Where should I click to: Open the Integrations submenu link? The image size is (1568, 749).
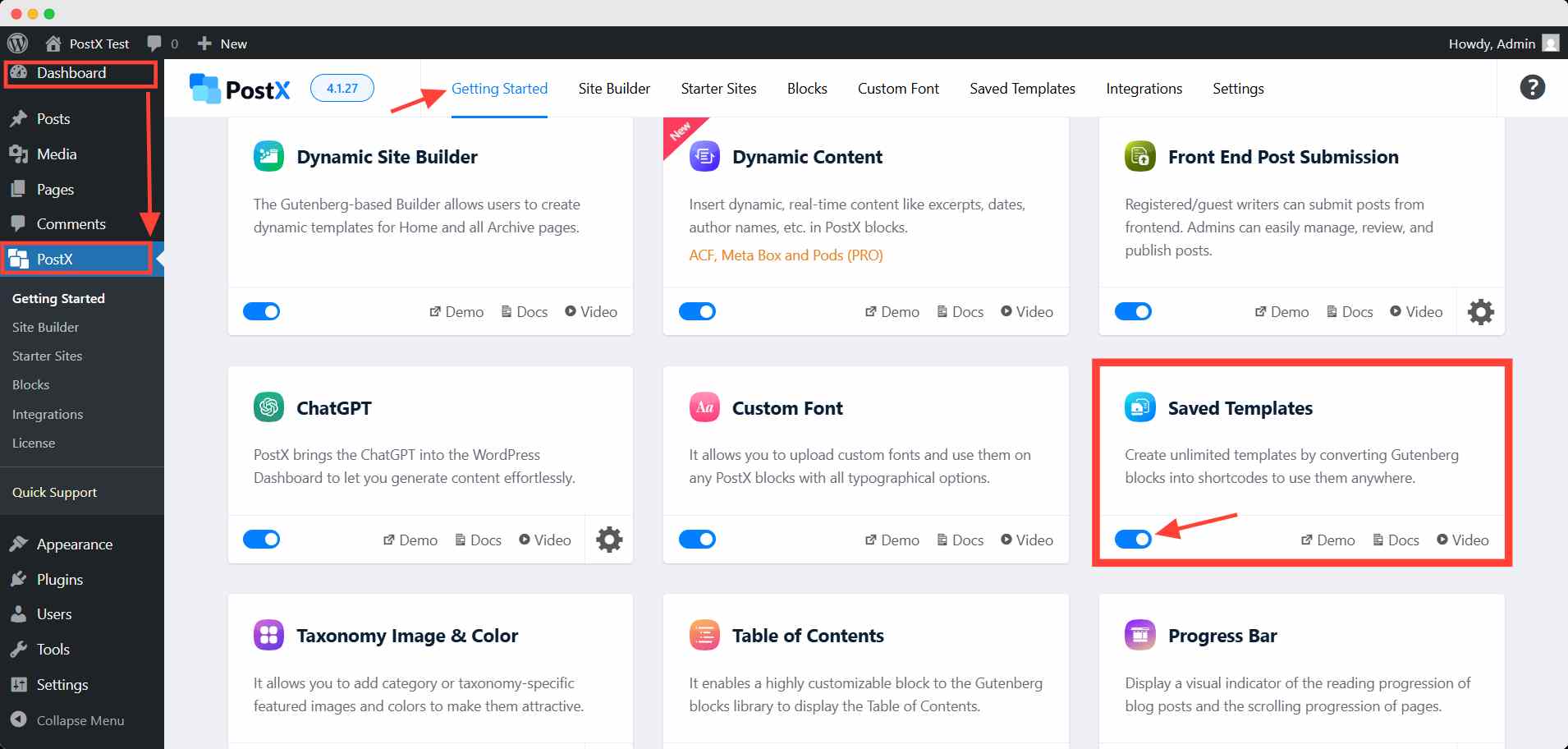[x=48, y=414]
